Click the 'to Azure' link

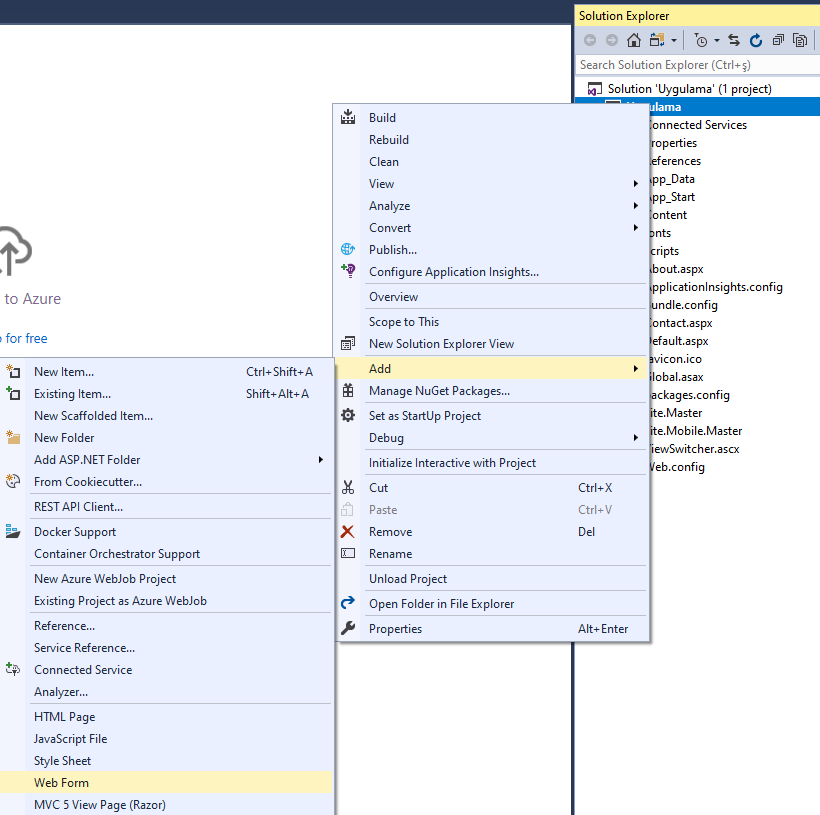[x=32, y=298]
